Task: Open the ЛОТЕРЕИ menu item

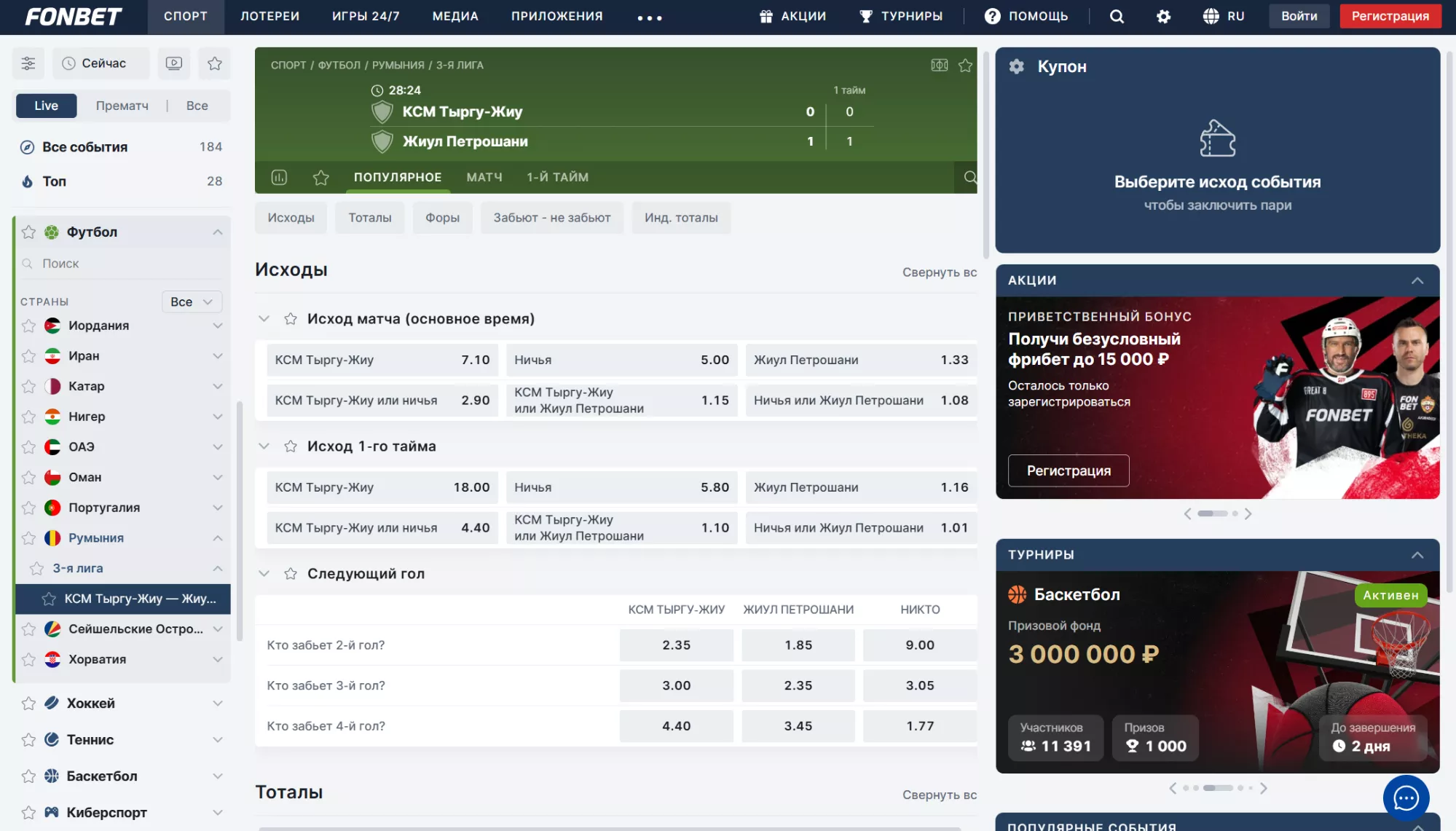Action: pos(269,16)
